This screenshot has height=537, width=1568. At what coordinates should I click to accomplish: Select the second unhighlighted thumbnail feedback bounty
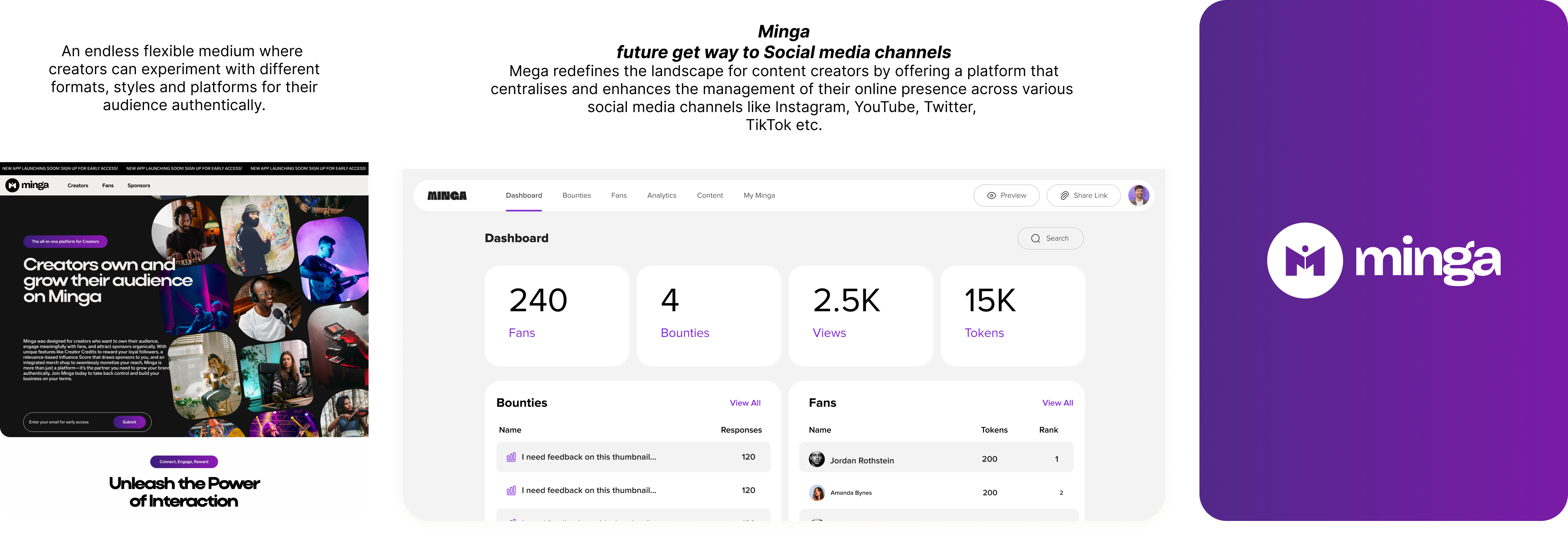(633, 490)
